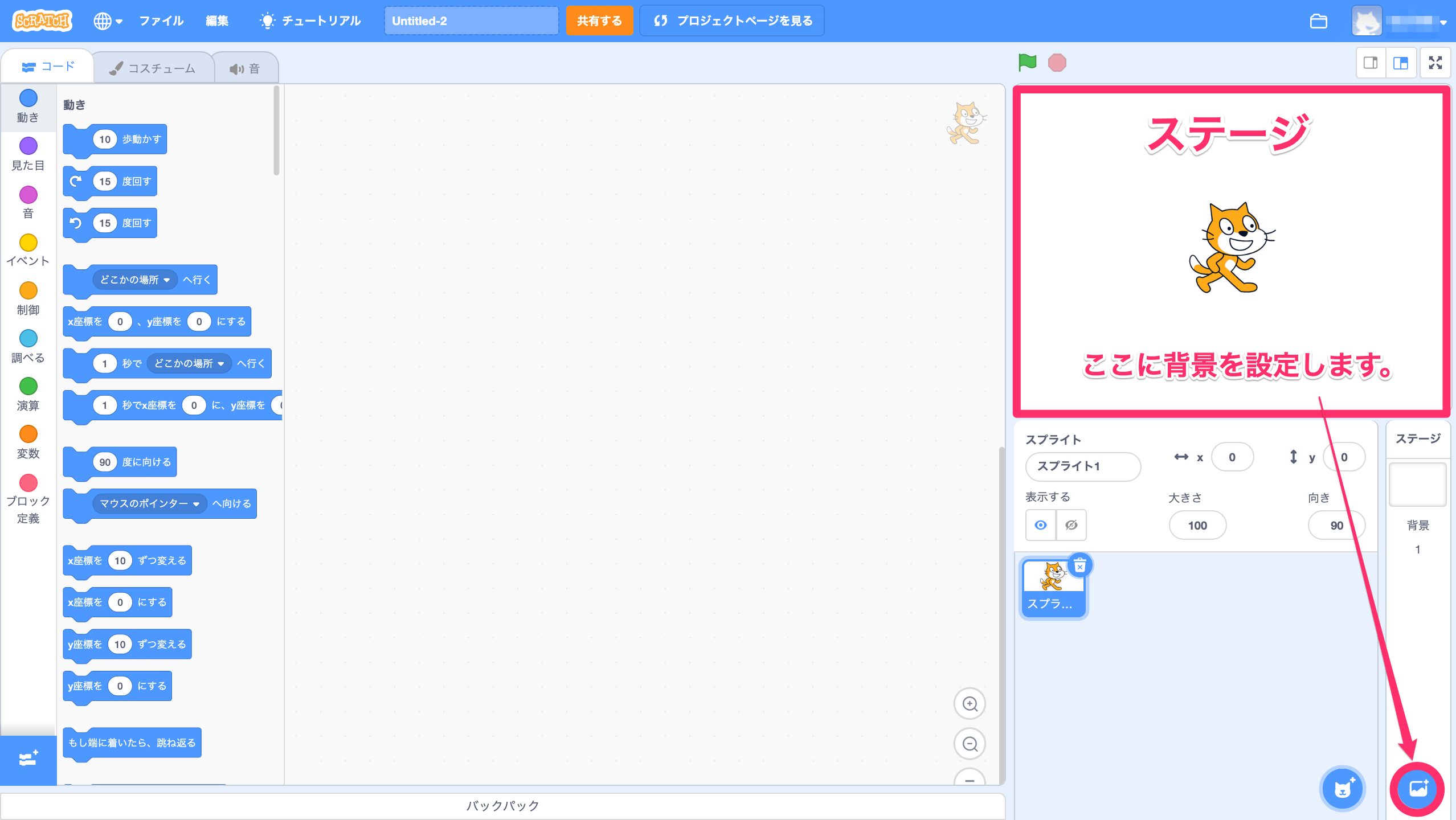Screen dimensions: 1456x820
Task: Select the 音 block category circle
Action: point(28,195)
